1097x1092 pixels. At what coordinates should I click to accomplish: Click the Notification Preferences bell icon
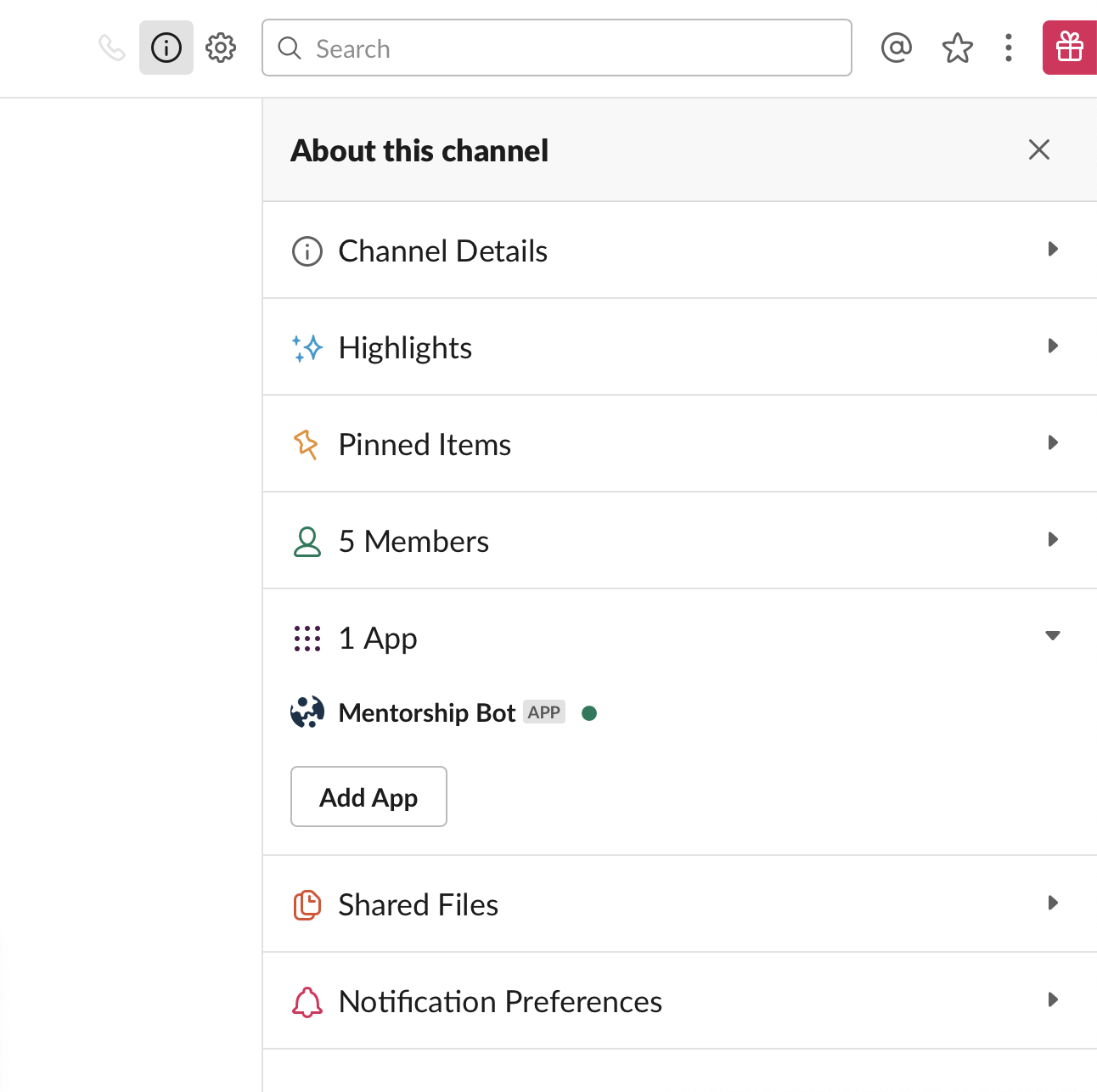(x=307, y=1002)
